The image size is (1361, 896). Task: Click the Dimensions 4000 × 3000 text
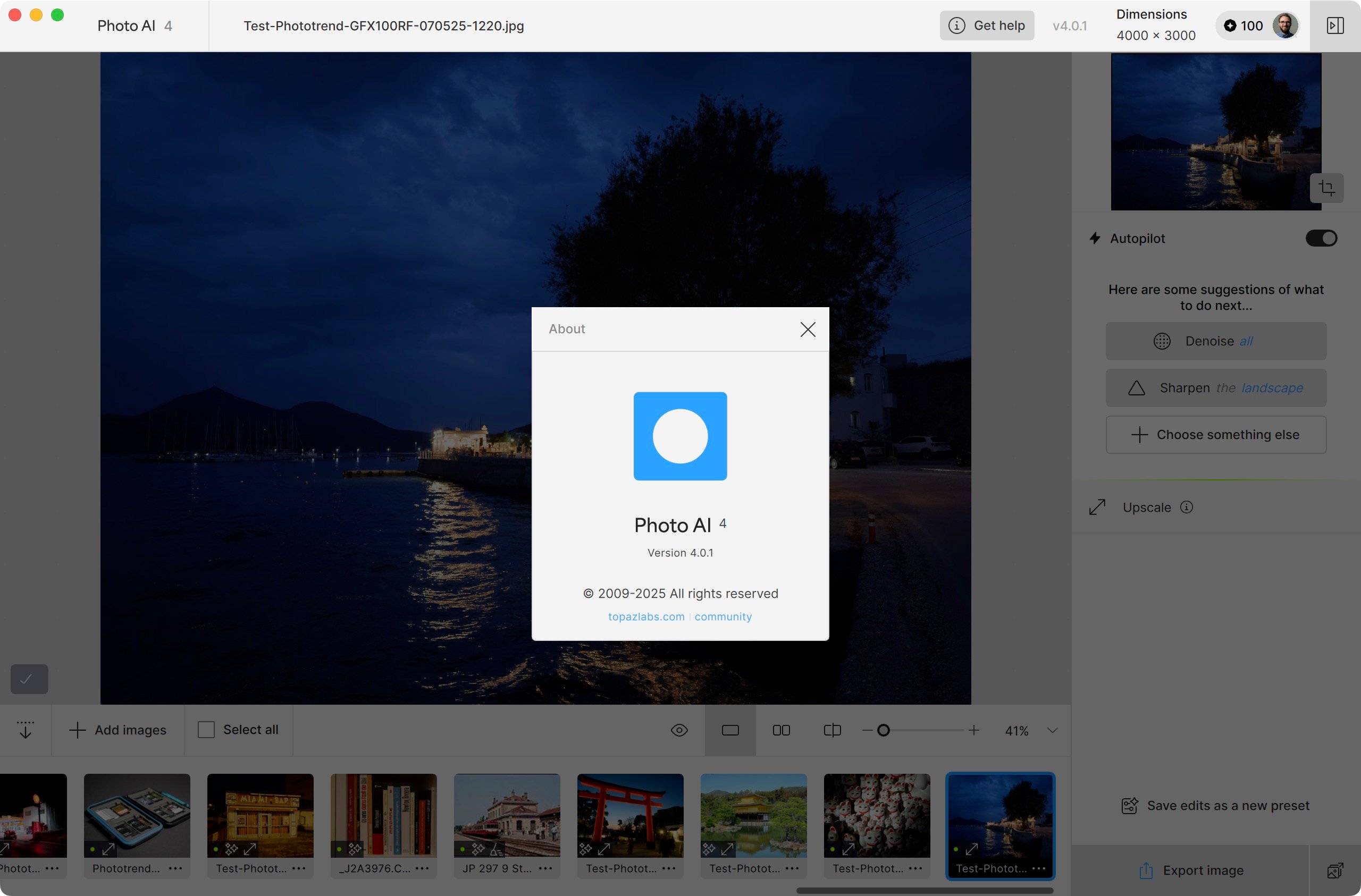[1155, 25]
